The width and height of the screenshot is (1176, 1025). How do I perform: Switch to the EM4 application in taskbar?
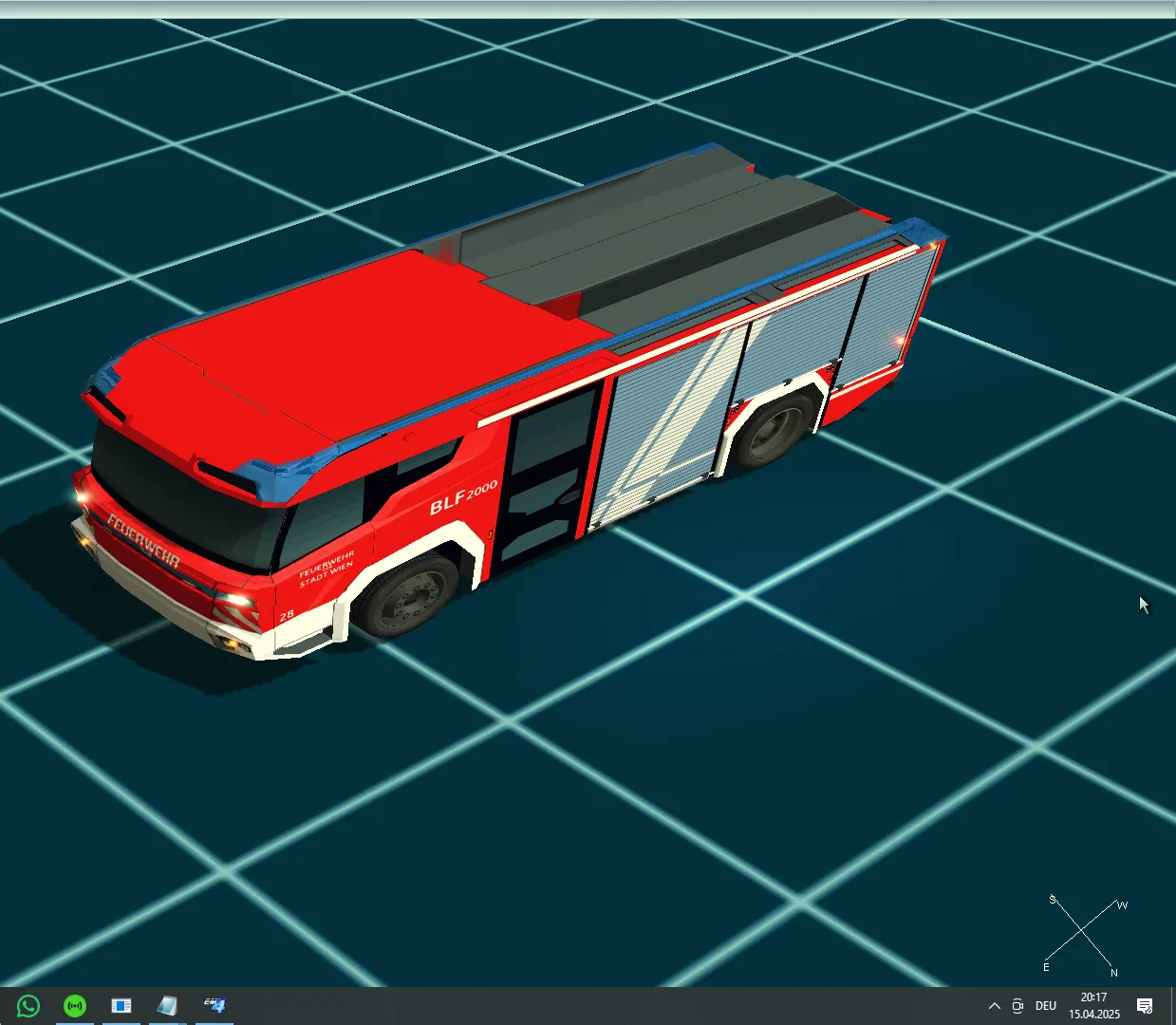(x=215, y=1005)
